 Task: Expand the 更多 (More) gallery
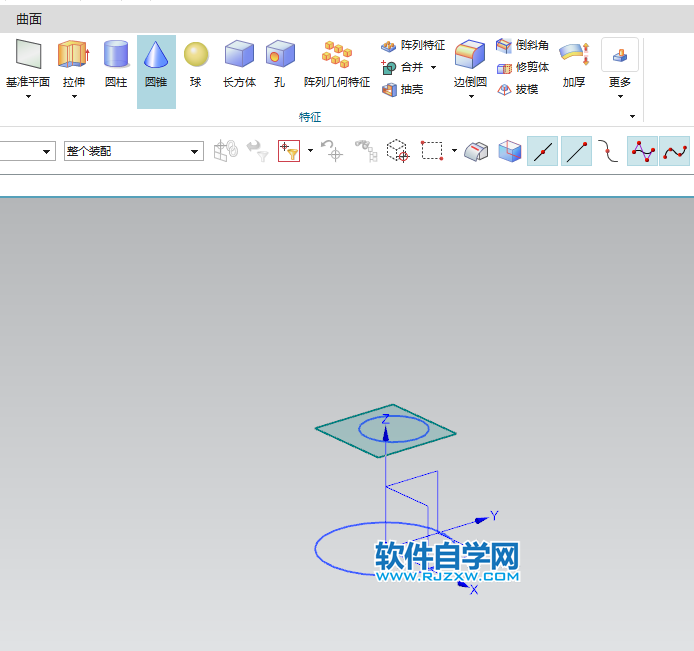coord(620,97)
